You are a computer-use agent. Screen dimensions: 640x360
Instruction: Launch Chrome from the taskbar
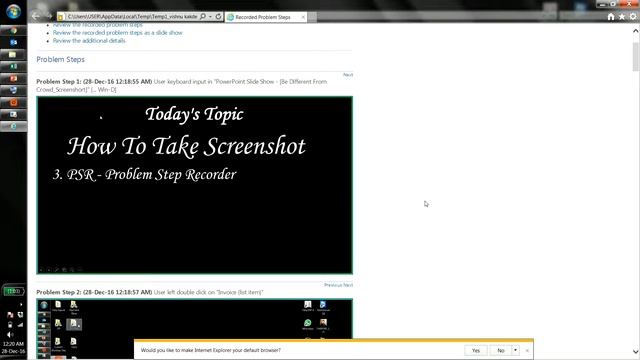pos(13,31)
